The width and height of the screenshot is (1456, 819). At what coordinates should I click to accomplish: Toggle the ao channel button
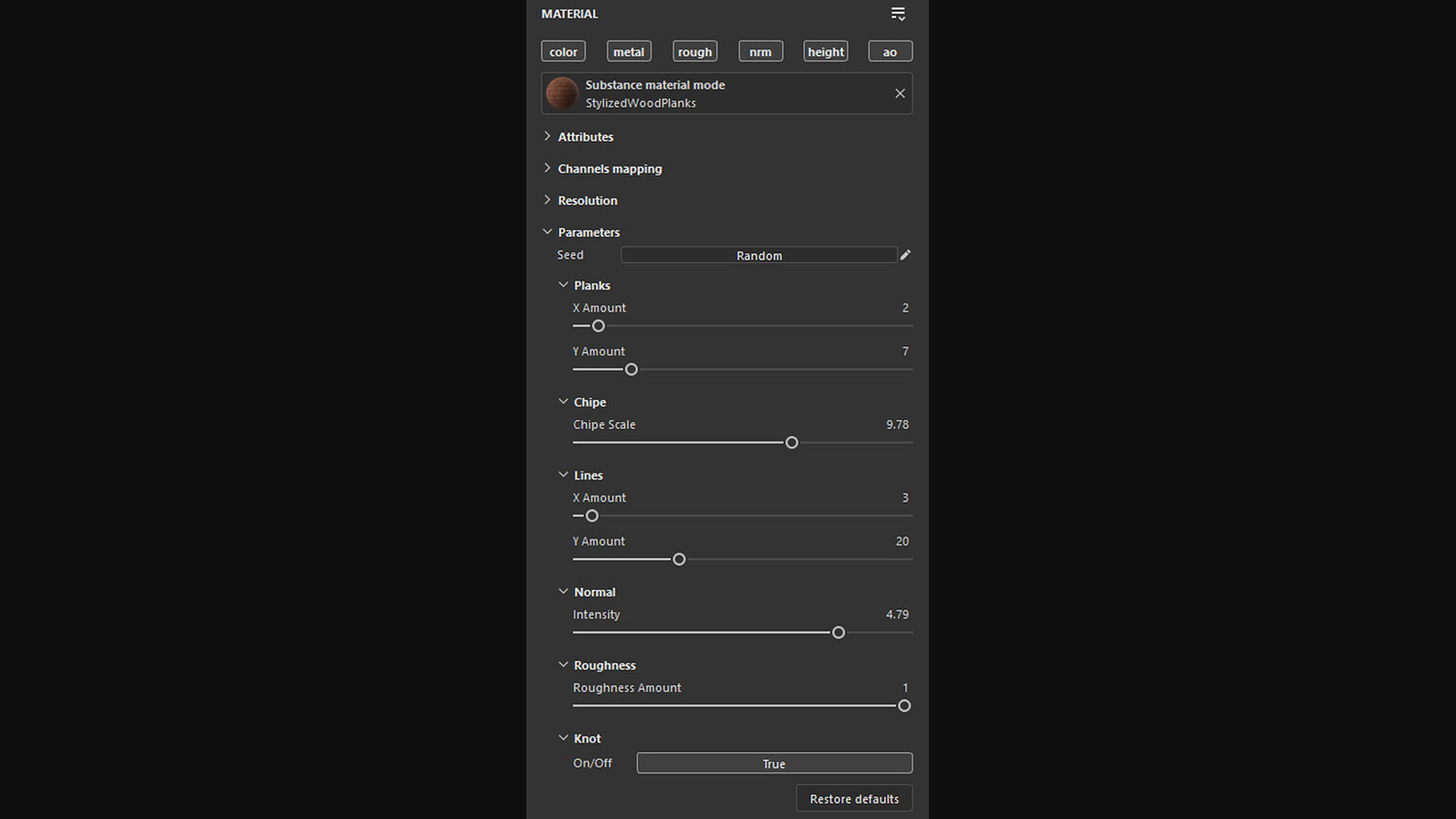(x=890, y=51)
